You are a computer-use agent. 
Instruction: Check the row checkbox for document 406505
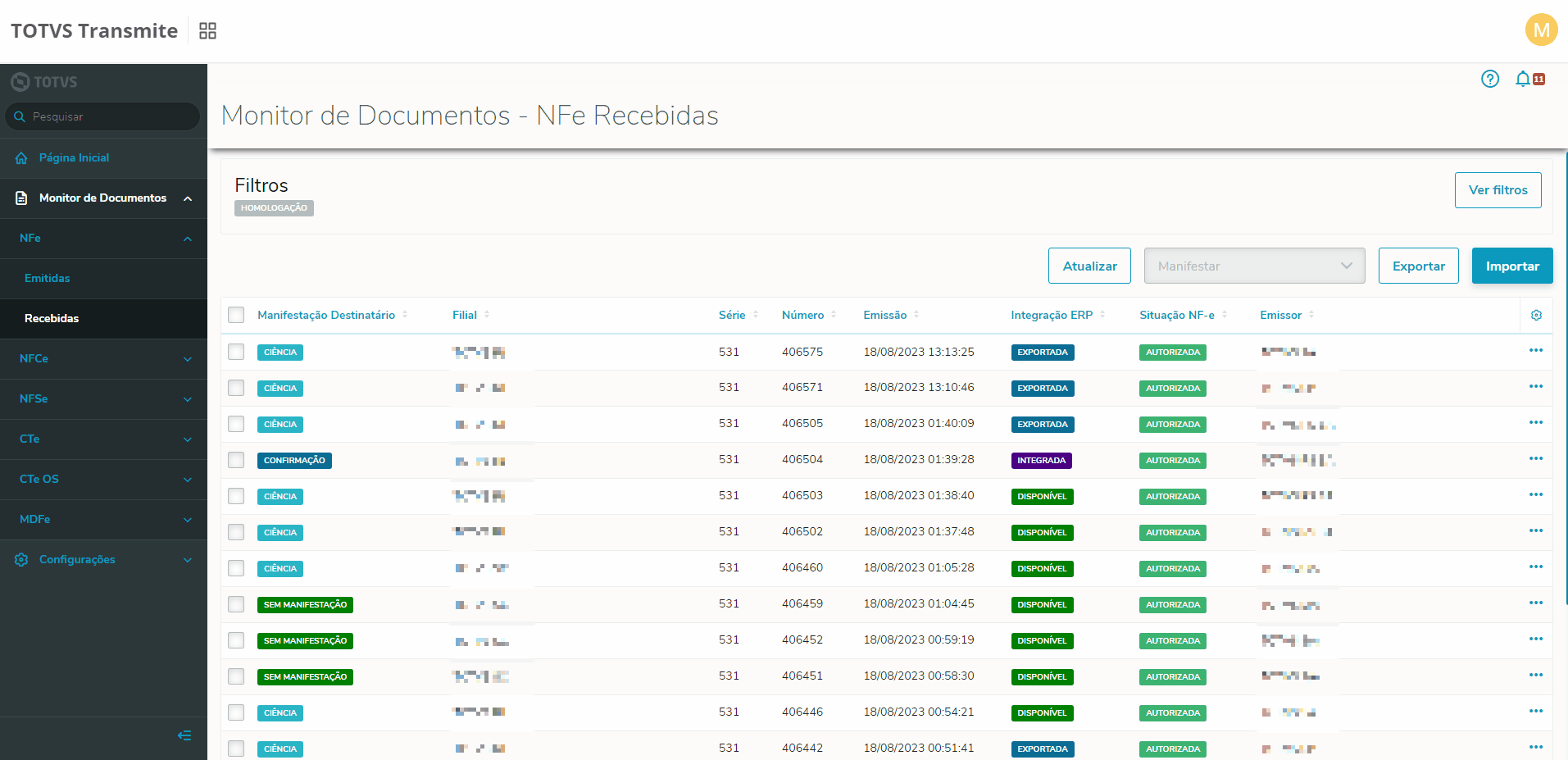tap(236, 424)
